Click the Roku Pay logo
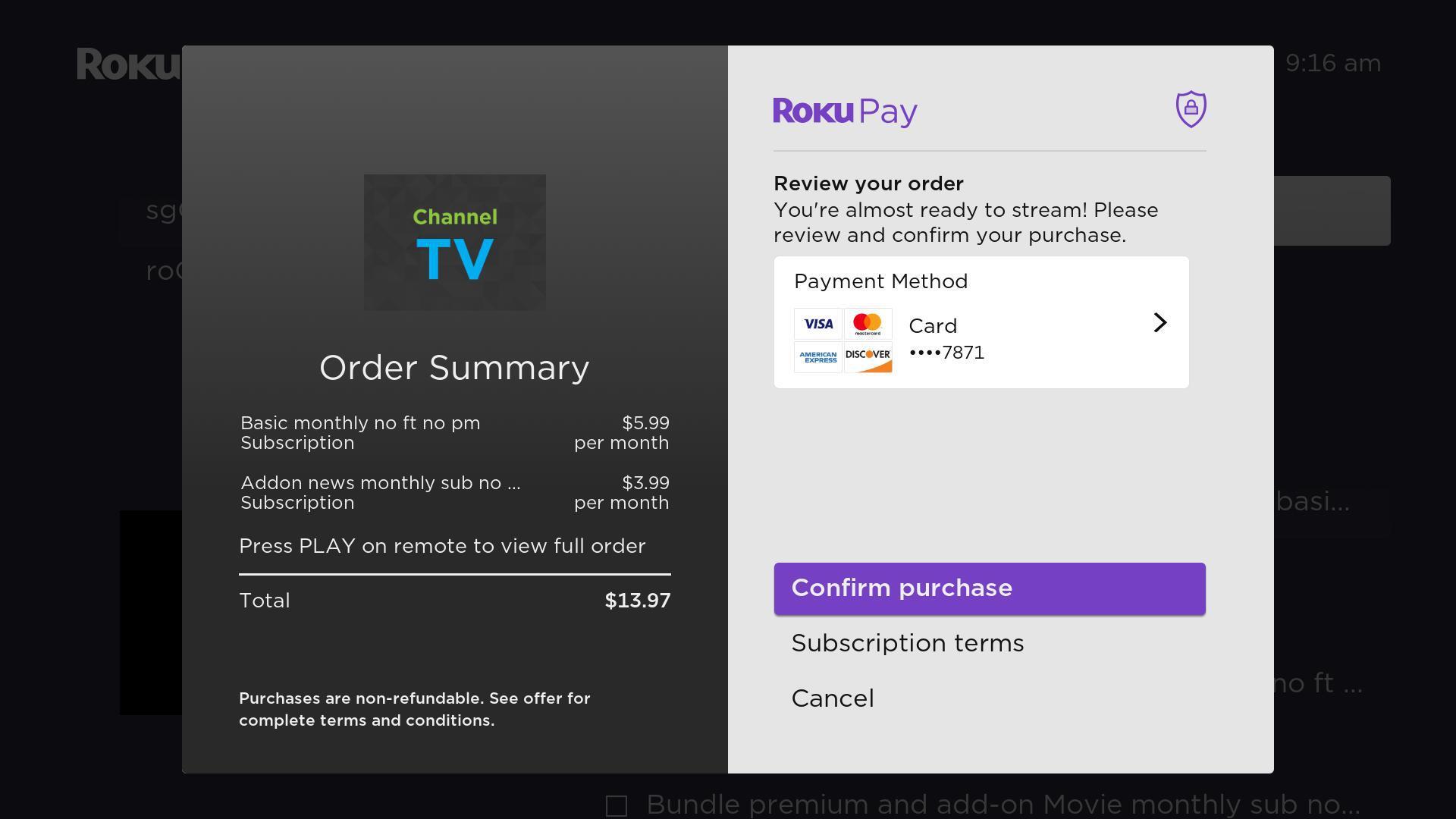The height and width of the screenshot is (819, 1456). (844, 111)
